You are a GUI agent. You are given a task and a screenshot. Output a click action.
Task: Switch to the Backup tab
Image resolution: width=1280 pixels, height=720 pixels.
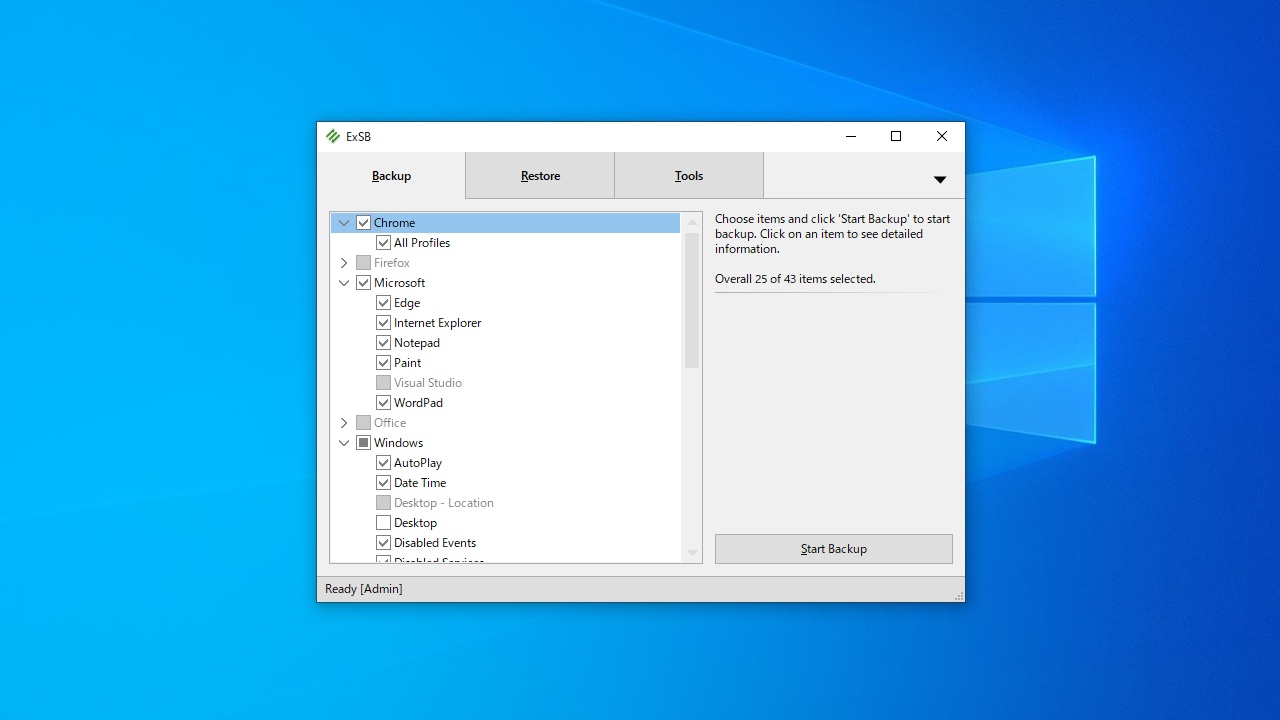(391, 176)
